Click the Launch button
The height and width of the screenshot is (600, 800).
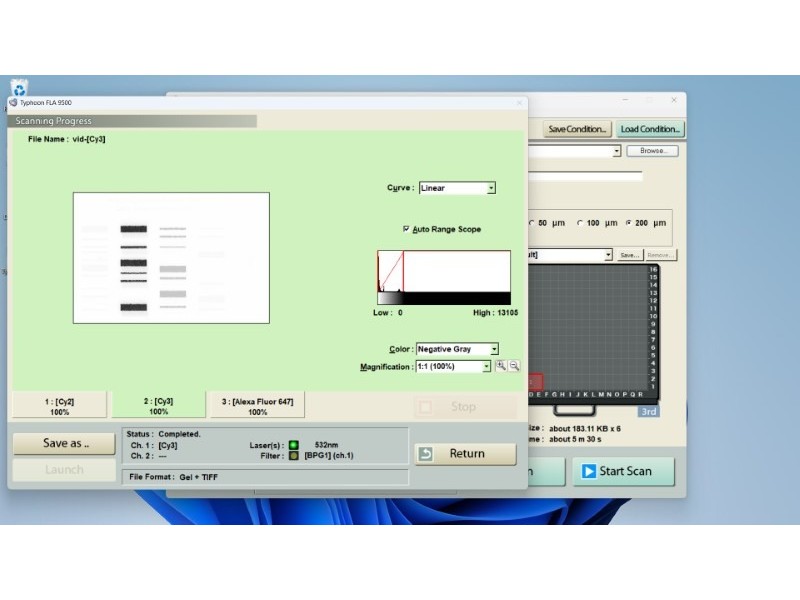pos(64,469)
